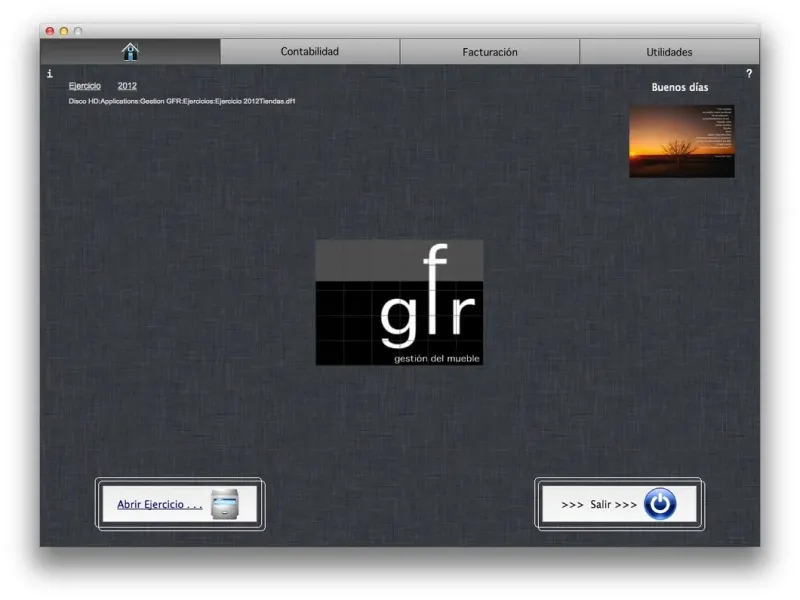Image resolution: width=800 pixels, height=600 pixels.
Task: Close the window with the red button
Action: coord(49,31)
